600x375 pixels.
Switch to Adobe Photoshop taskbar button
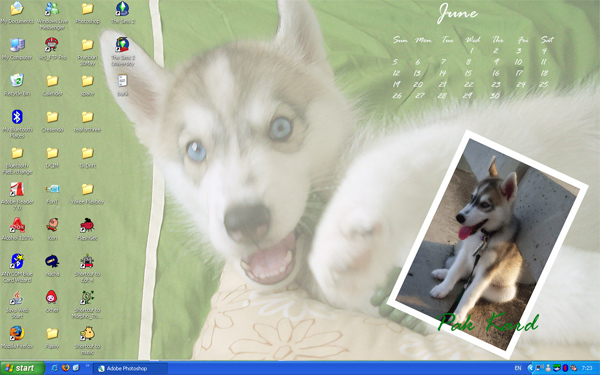click(130, 368)
